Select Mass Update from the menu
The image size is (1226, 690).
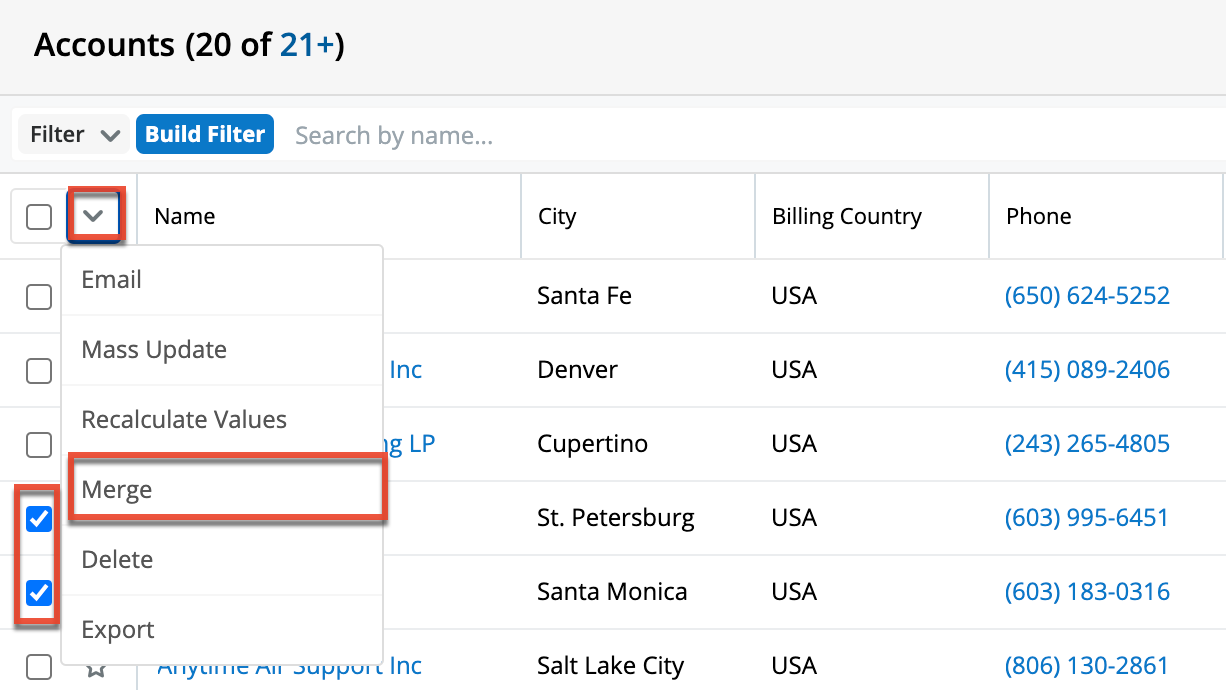[x=154, y=350]
